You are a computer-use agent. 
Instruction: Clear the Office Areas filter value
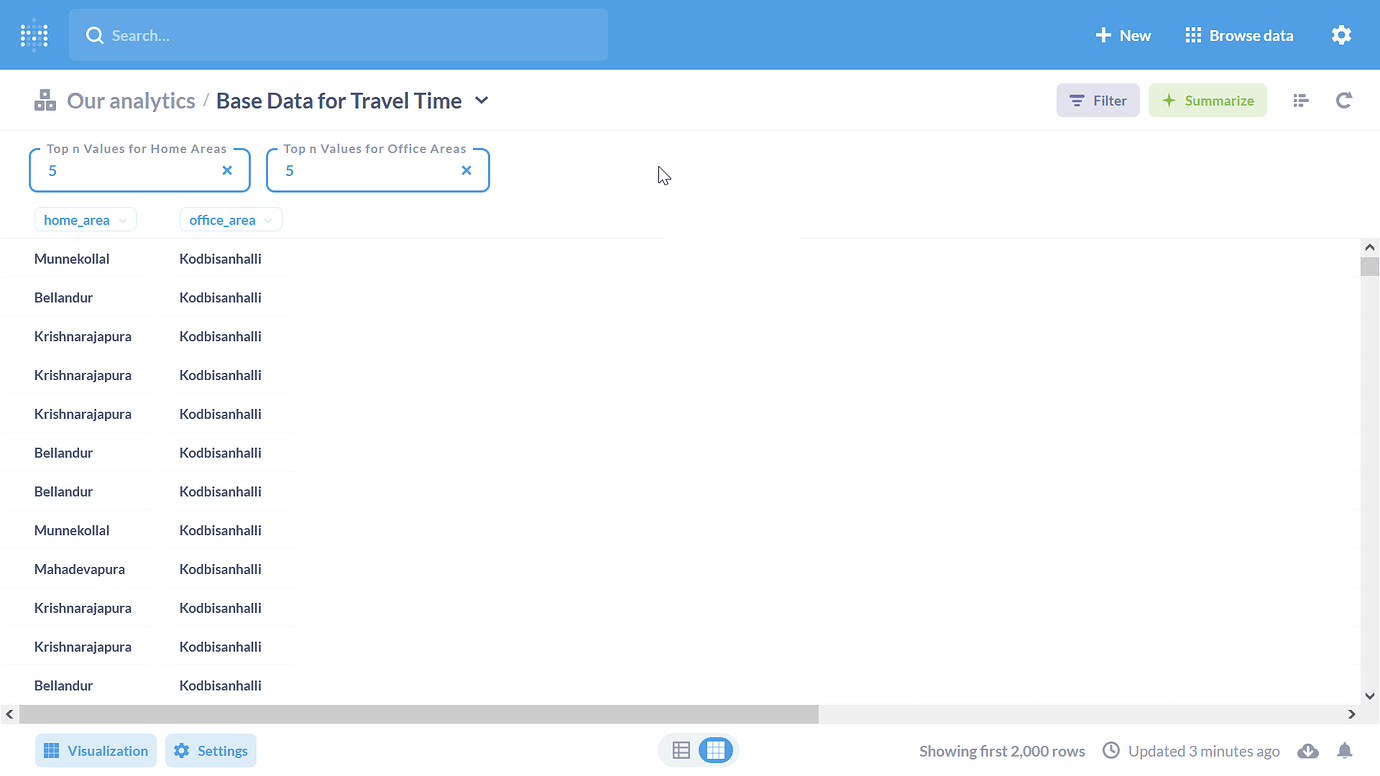[x=466, y=171]
